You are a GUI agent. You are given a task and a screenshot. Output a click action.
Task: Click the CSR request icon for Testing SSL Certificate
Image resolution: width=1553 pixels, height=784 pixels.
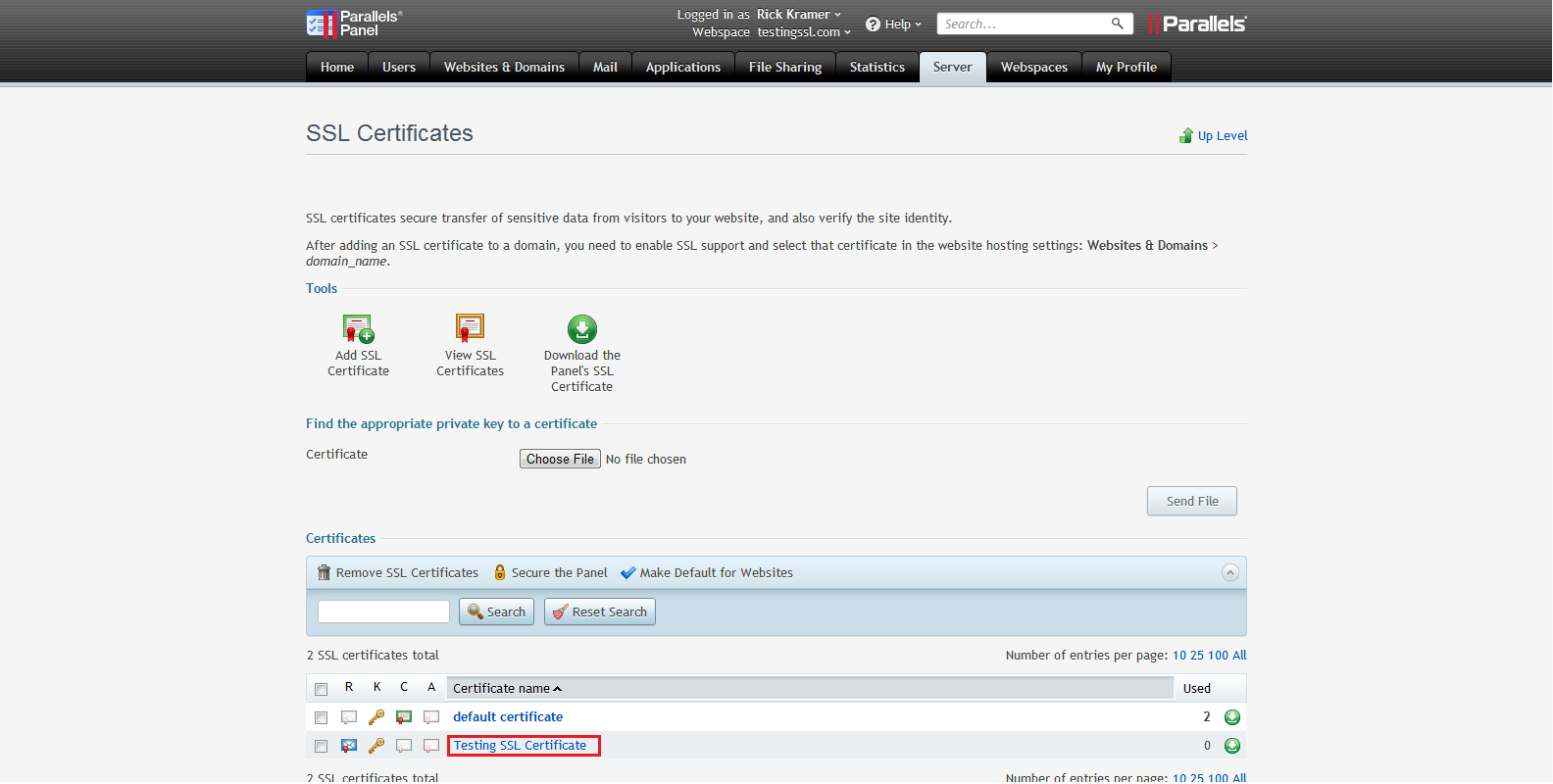[x=348, y=746]
